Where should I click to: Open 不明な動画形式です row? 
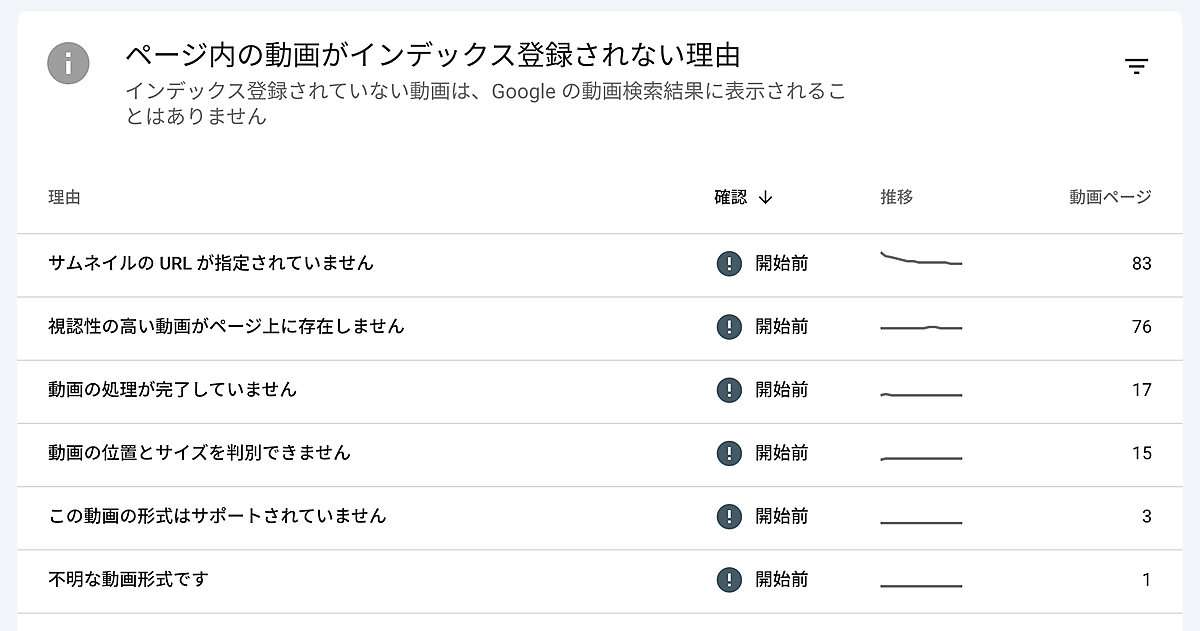tap(128, 579)
